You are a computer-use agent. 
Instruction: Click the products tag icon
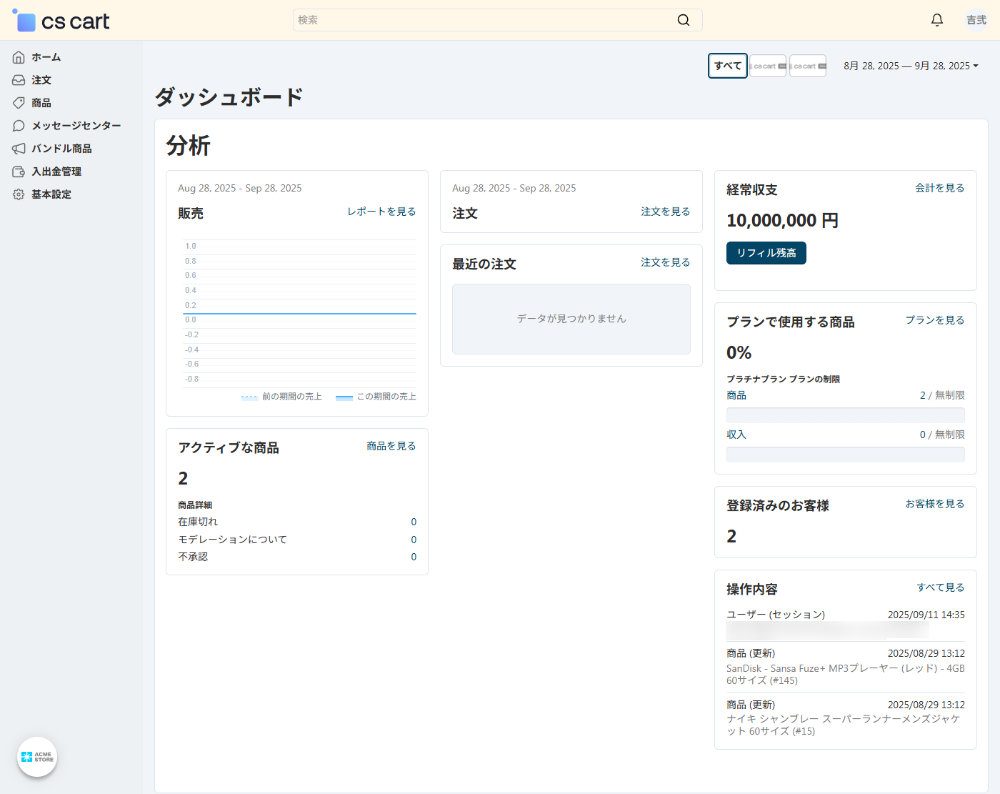coord(18,103)
